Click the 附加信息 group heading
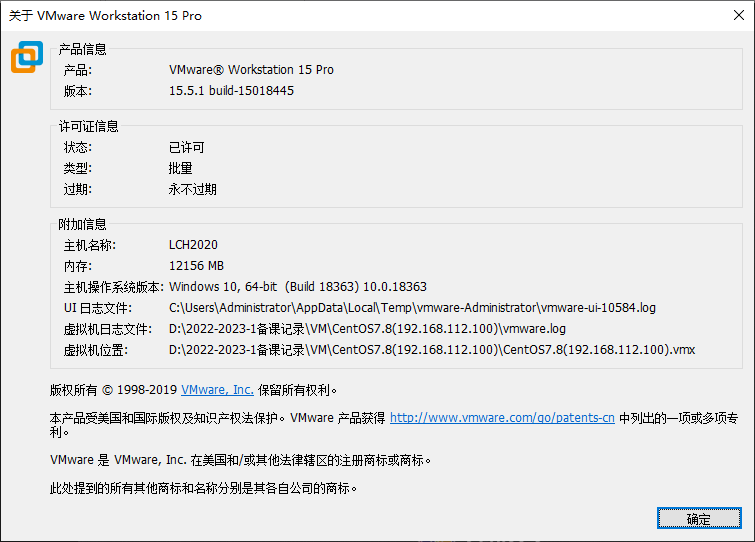The width and height of the screenshot is (755, 542). (x=82, y=224)
